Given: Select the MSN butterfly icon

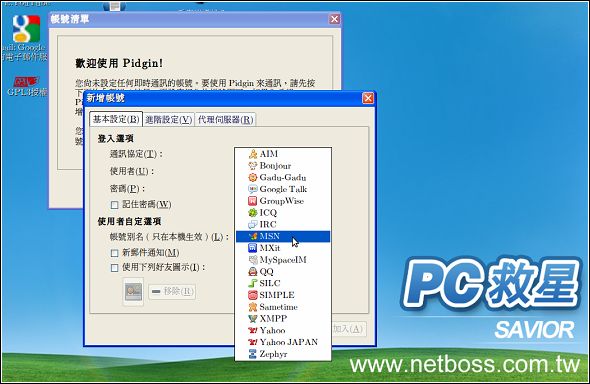Looking at the screenshot, I should tap(253, 236).
